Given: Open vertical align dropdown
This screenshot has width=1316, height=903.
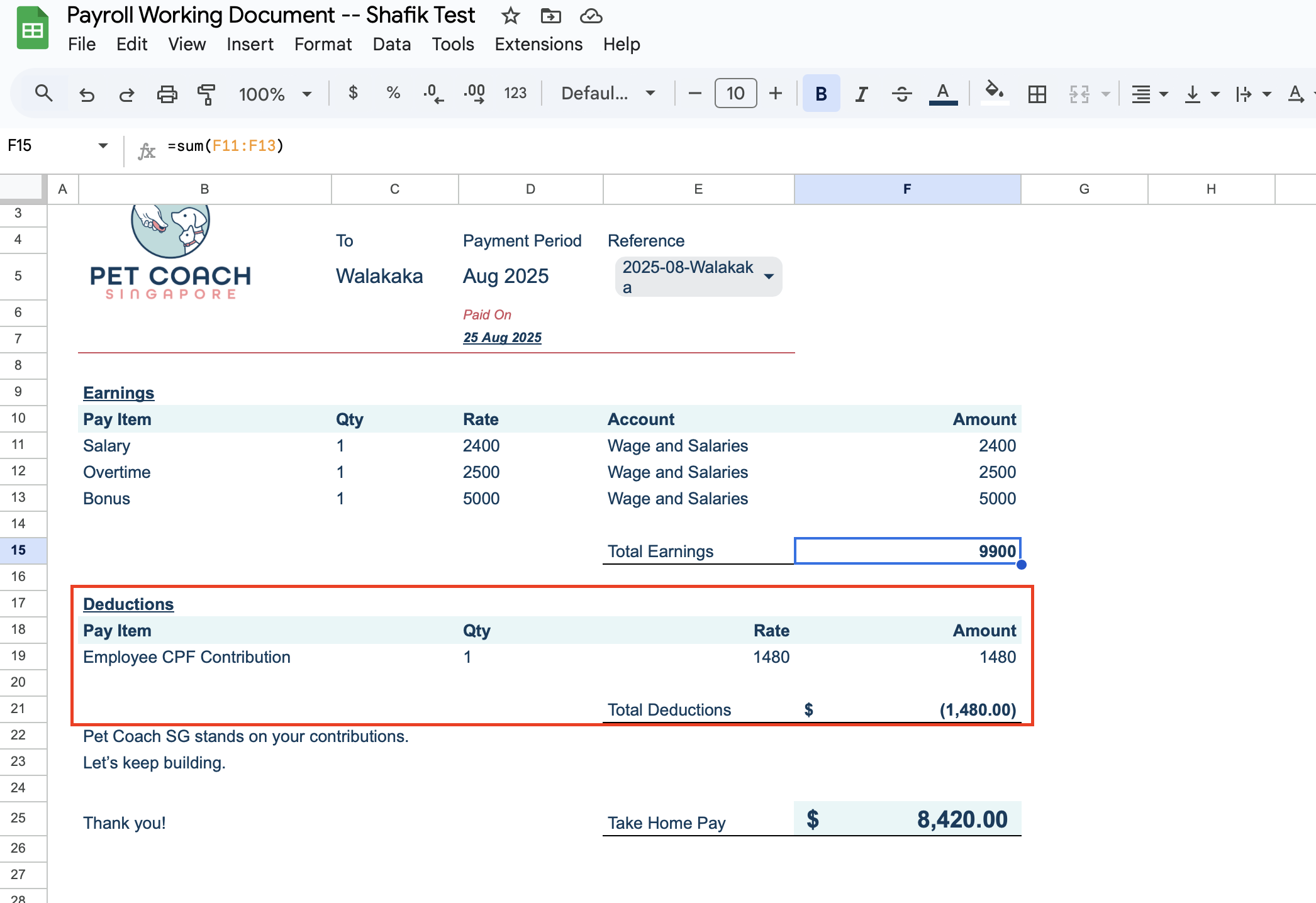Looking at the screenshot, I should 1202,94.
